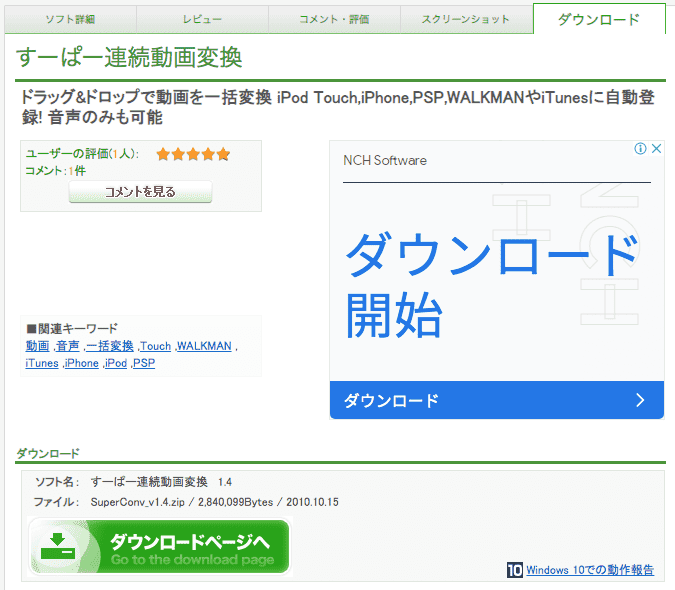Go to the スクリーンショット tab
675x590 pixels.
point(466,19)
